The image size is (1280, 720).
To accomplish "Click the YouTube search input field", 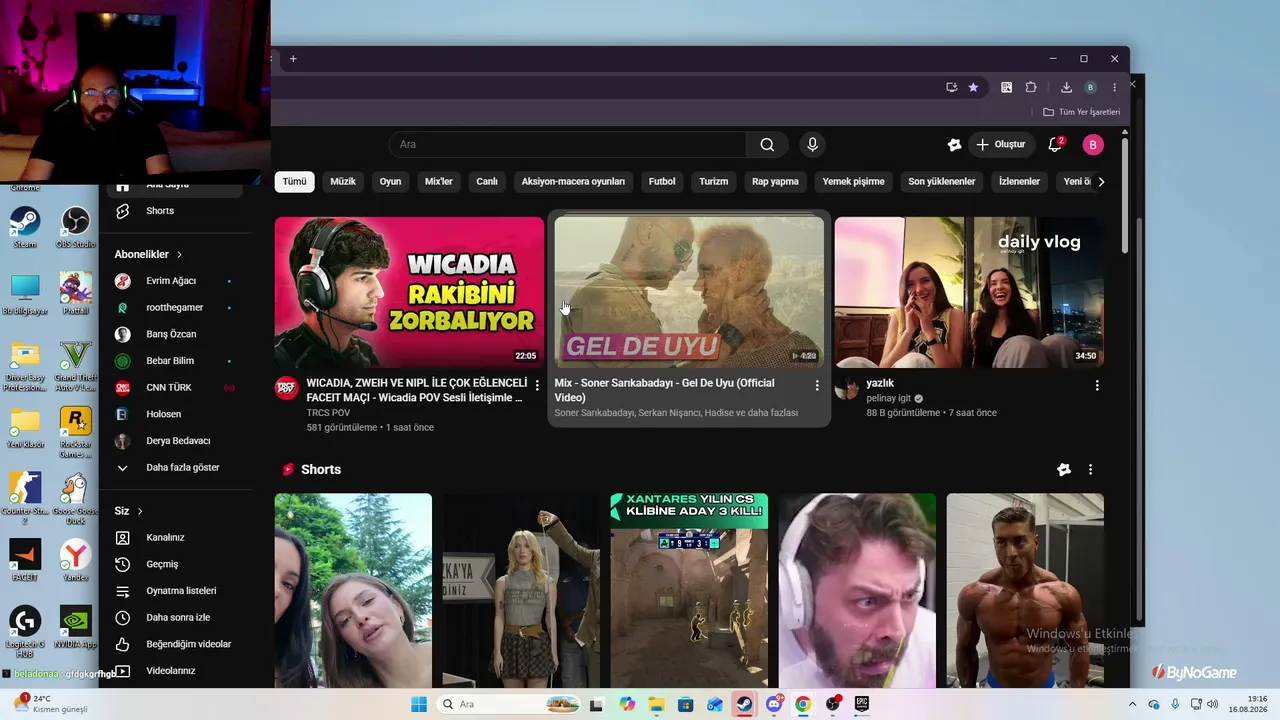I will click(568, 145).
